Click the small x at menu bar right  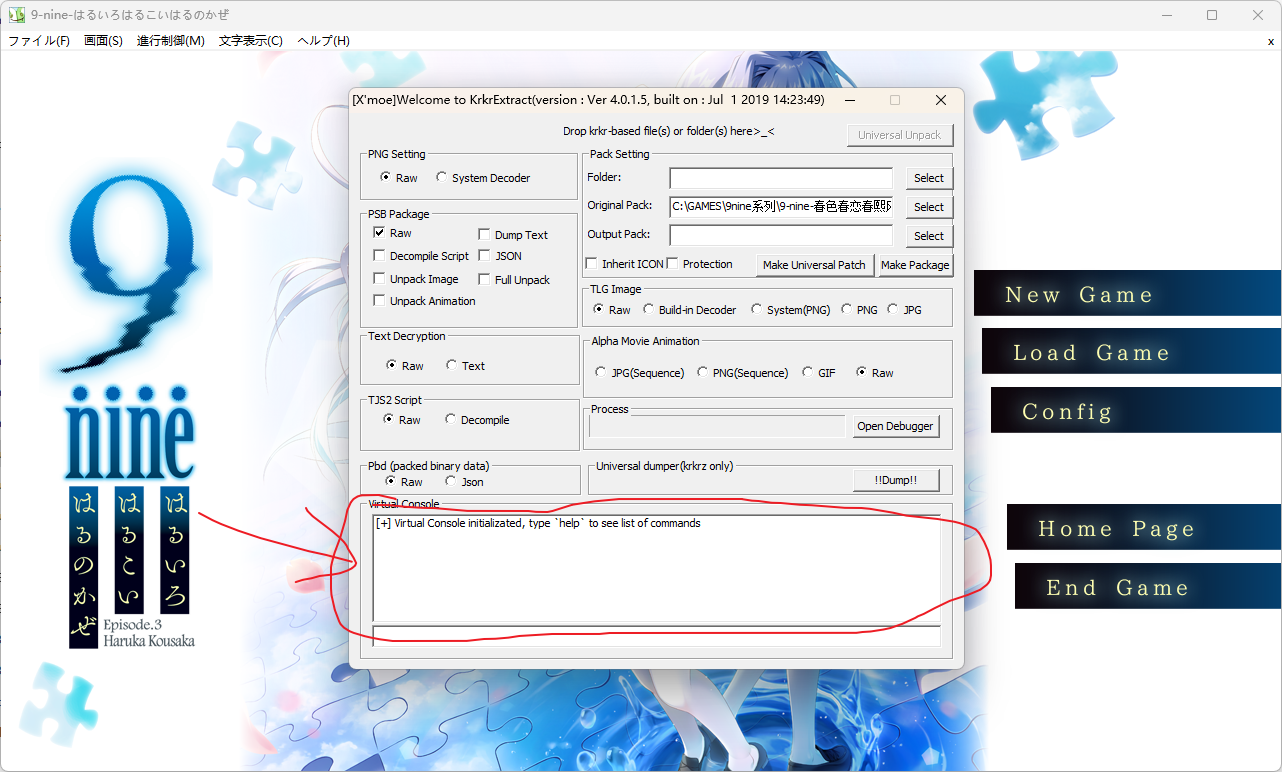pos(1271,42)
